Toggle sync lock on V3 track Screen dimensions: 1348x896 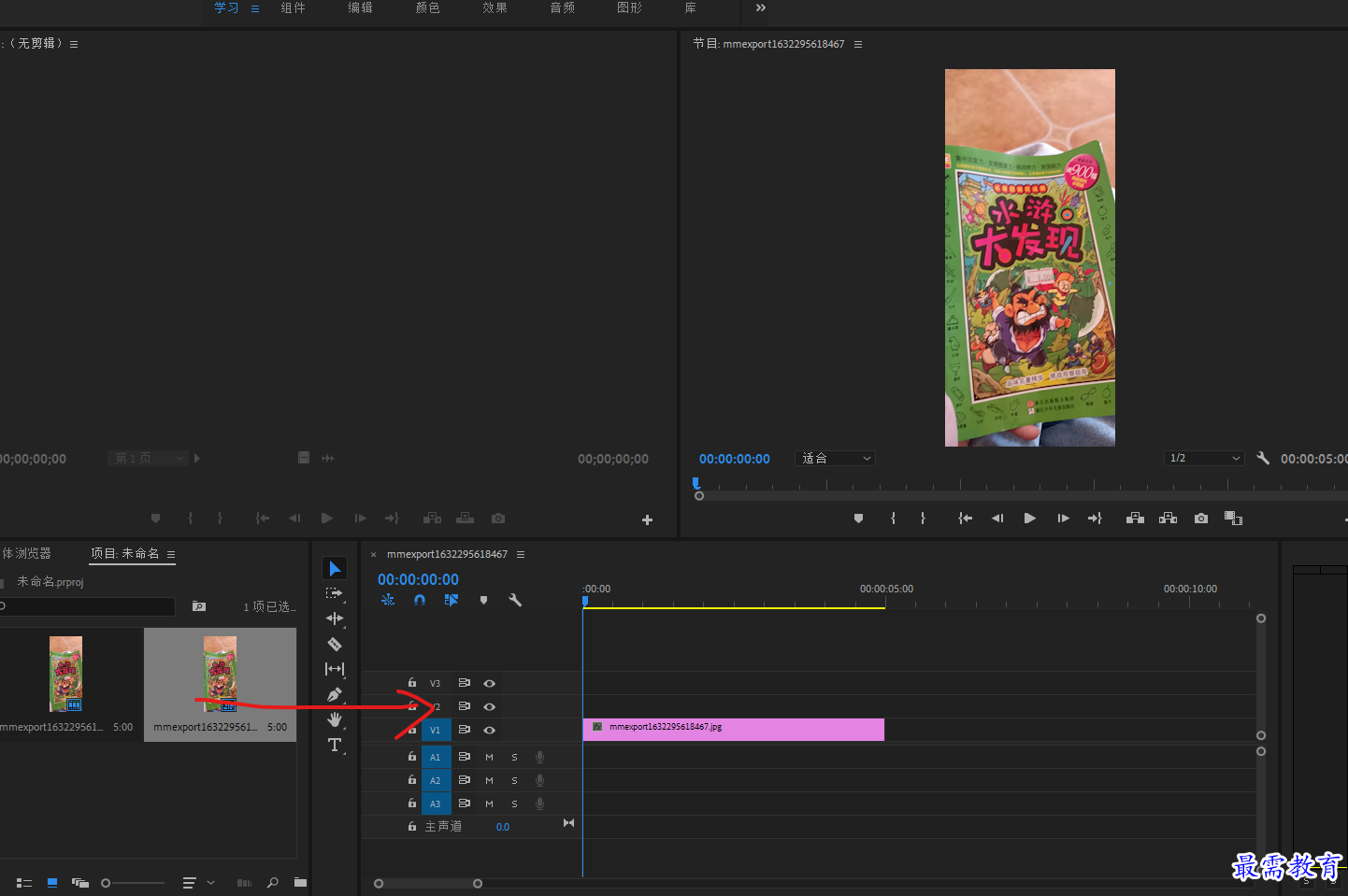(464, 683)
